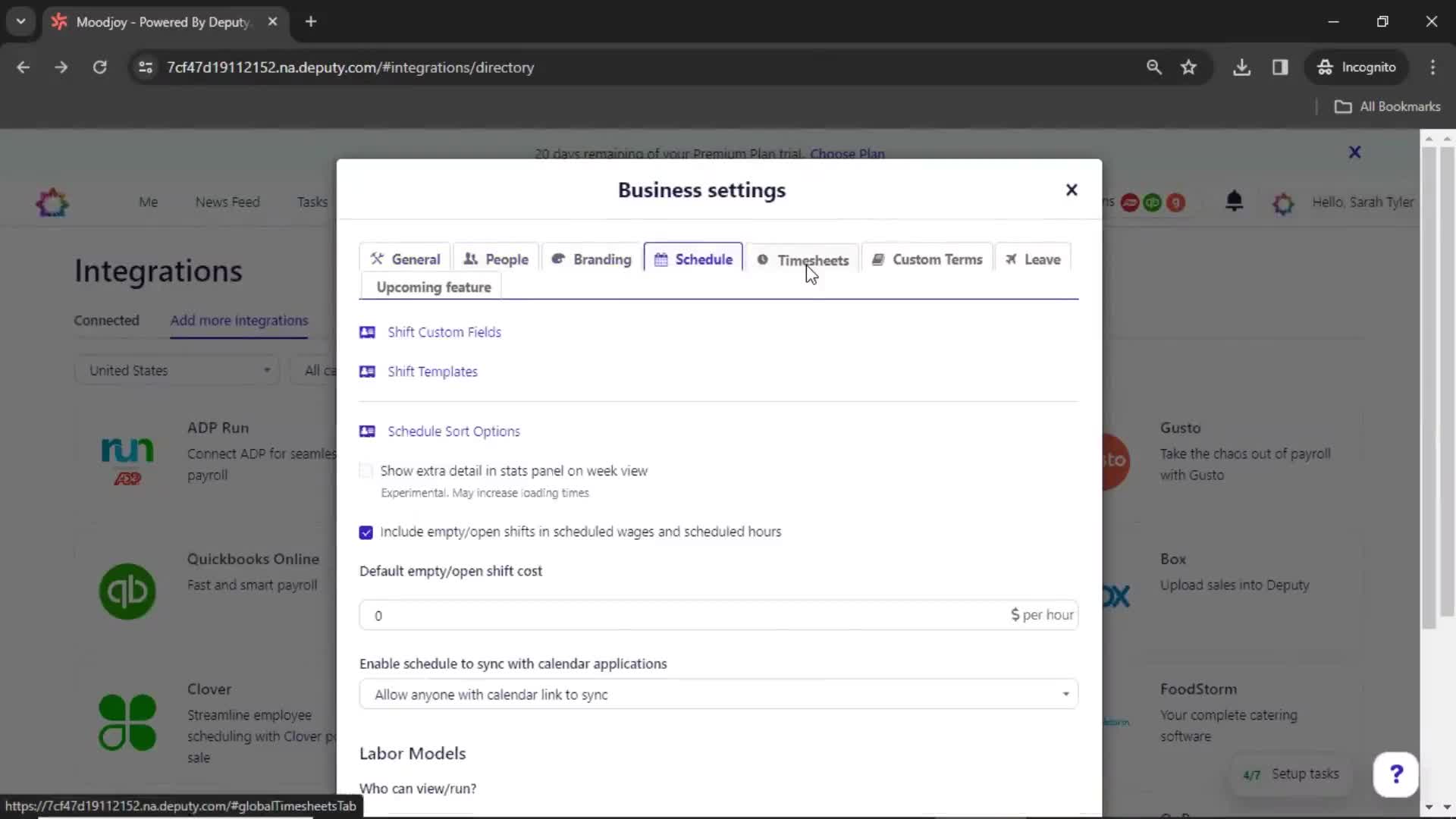1456x819 pixels.
Task: Open Shift Custom Fields link
Action: [x=445, y=331]
